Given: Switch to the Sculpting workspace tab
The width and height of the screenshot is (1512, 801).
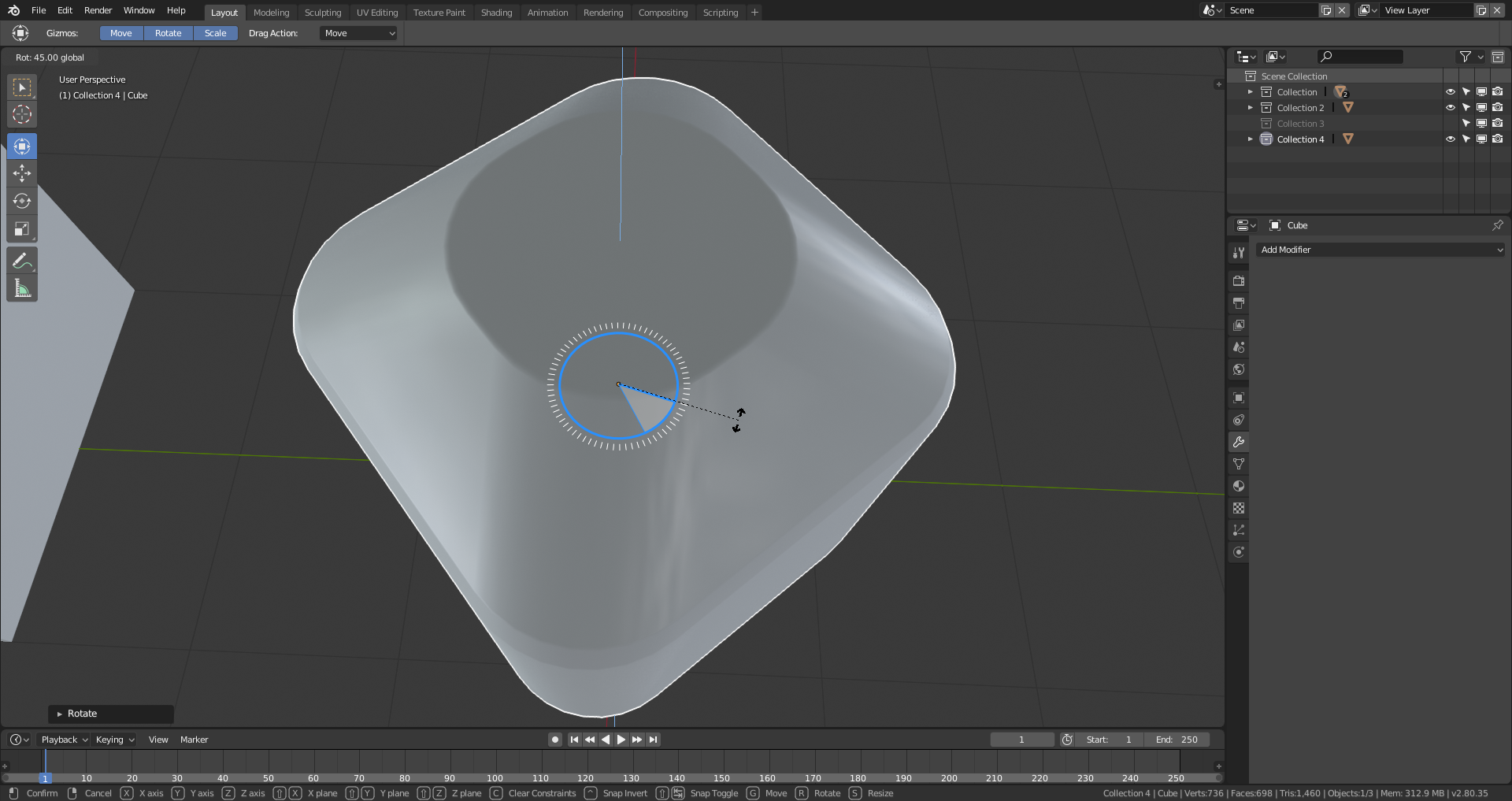Looking at the screenshot, I should point(323,13).
